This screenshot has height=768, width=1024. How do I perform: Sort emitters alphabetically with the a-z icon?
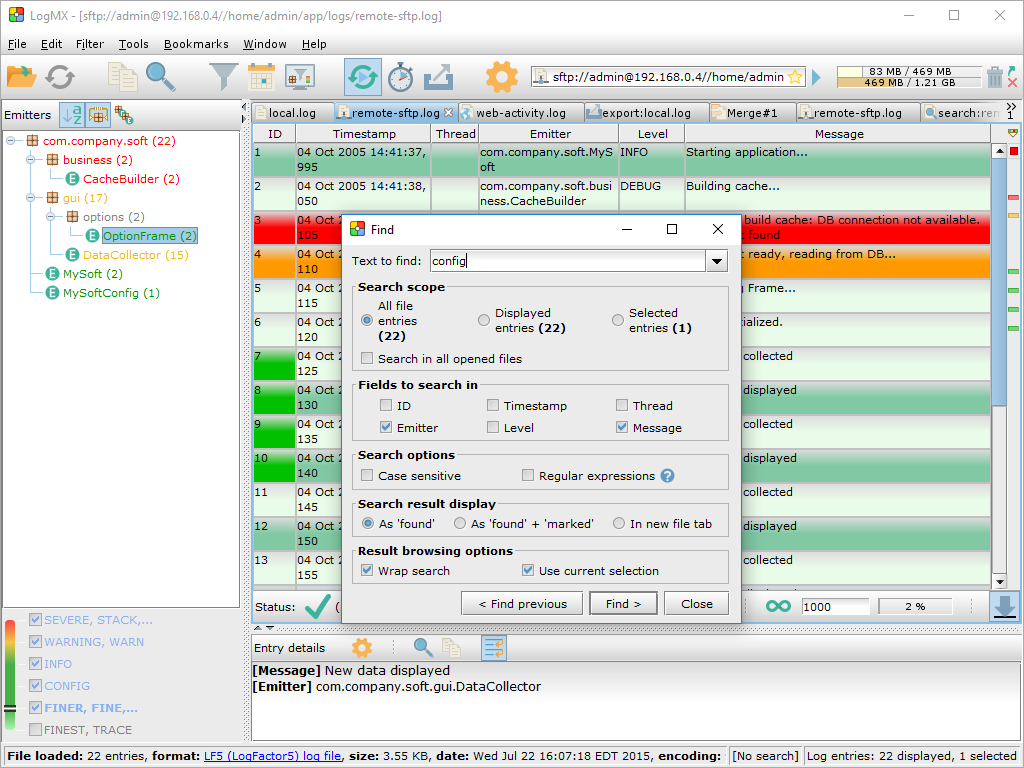coord(72,115)
